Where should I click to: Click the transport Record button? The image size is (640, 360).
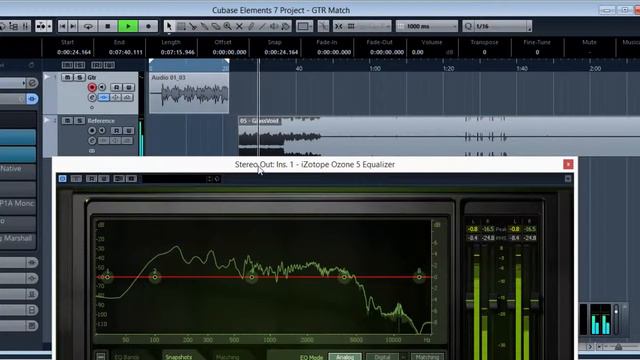tap(148, 26)
